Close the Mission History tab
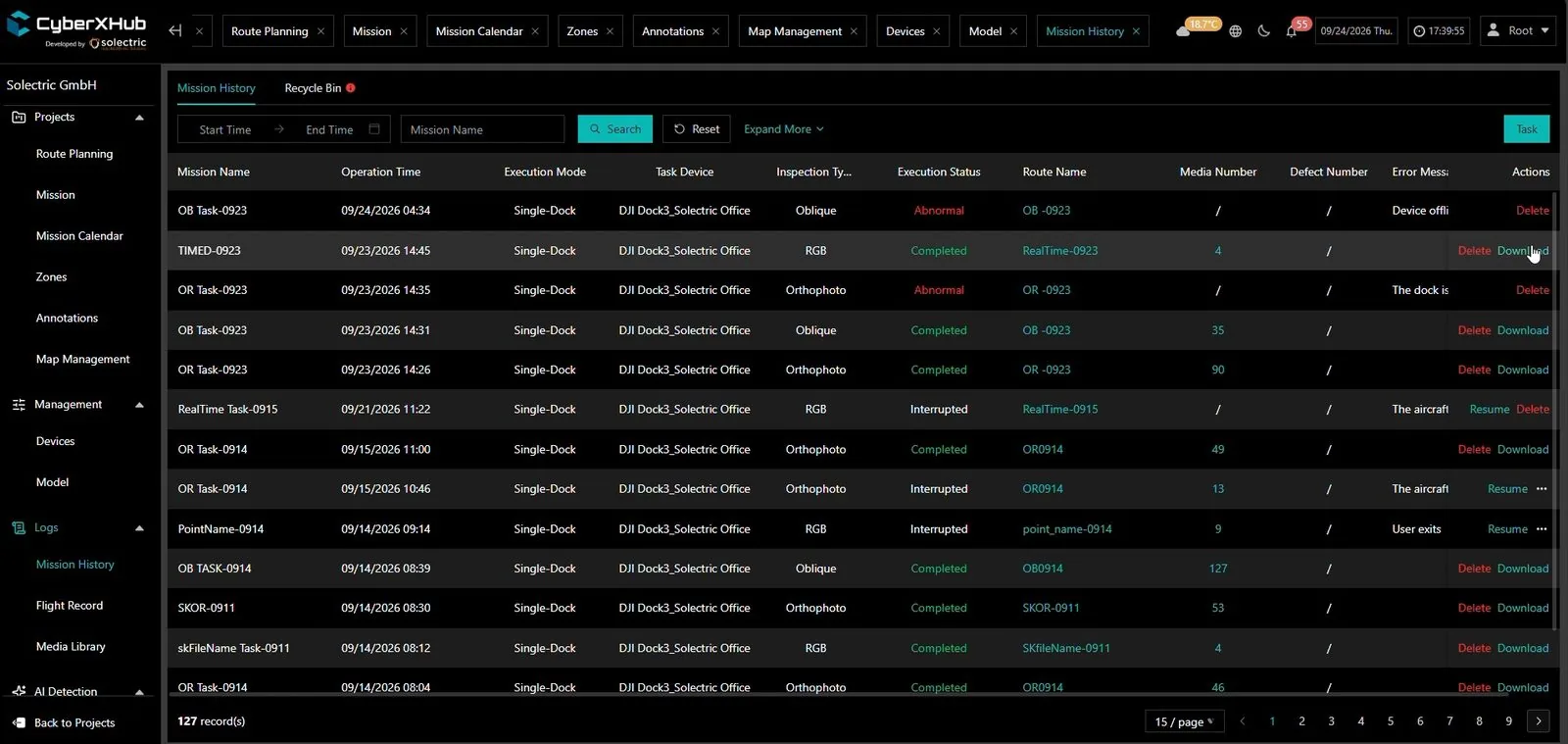Screen dimensions: 1568x744 click(x=1136, y=31)
